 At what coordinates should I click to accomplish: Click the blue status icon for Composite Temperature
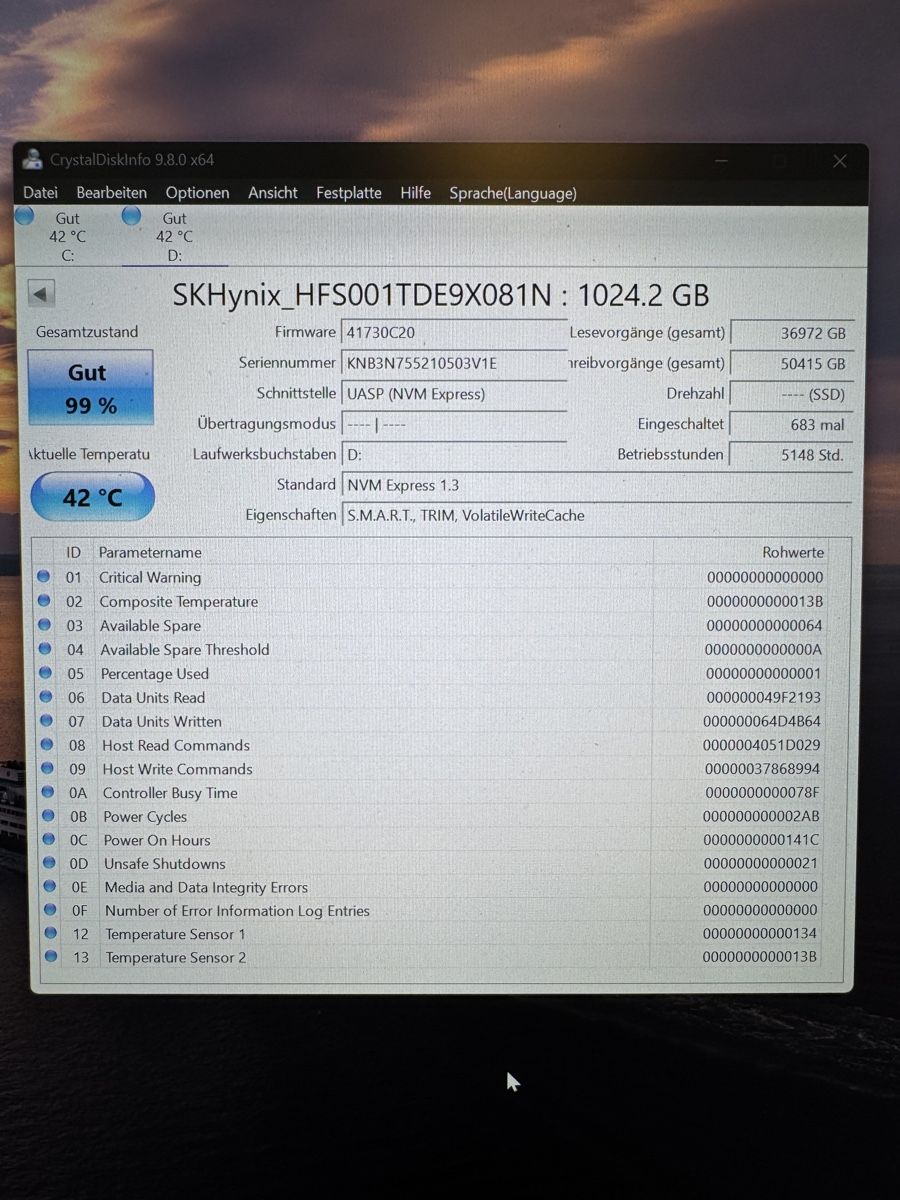pyautogui.click(x=44, y=601)
